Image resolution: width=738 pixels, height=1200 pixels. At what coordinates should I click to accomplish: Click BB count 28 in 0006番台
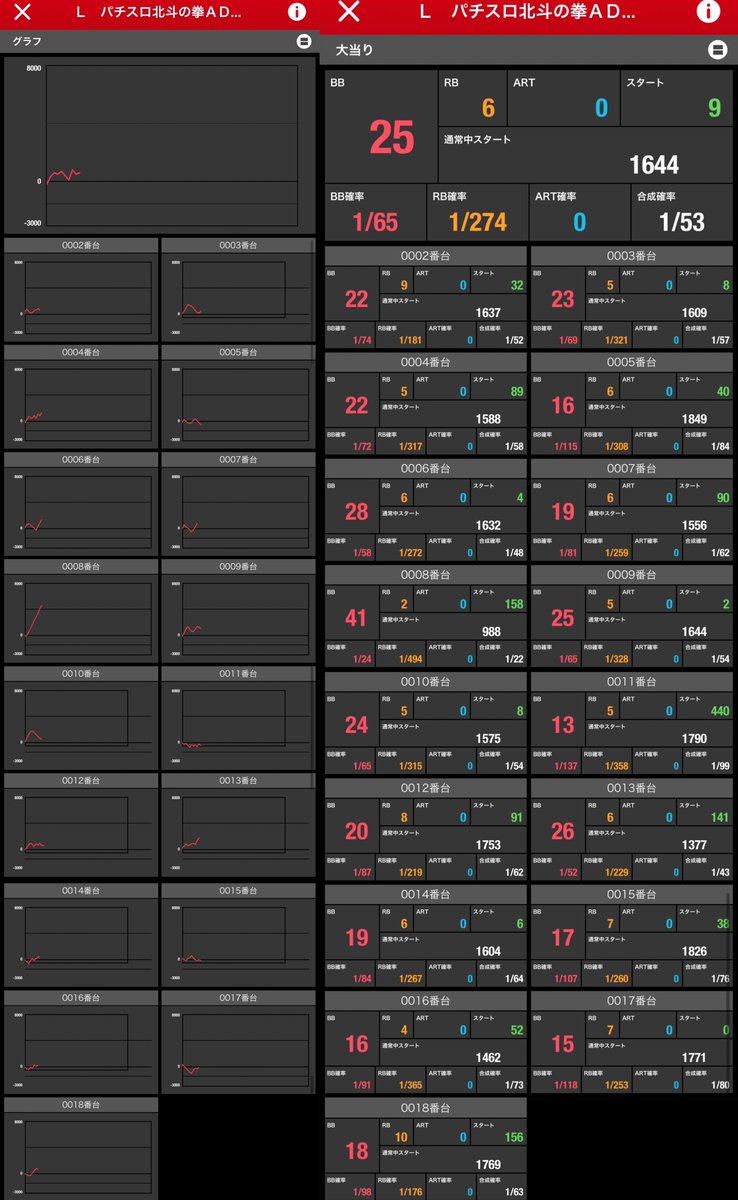pos(356,512)
